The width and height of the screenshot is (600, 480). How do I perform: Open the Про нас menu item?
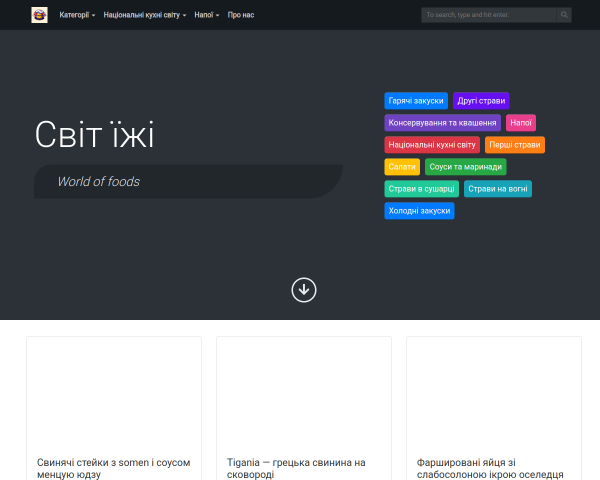coord(241,15)
